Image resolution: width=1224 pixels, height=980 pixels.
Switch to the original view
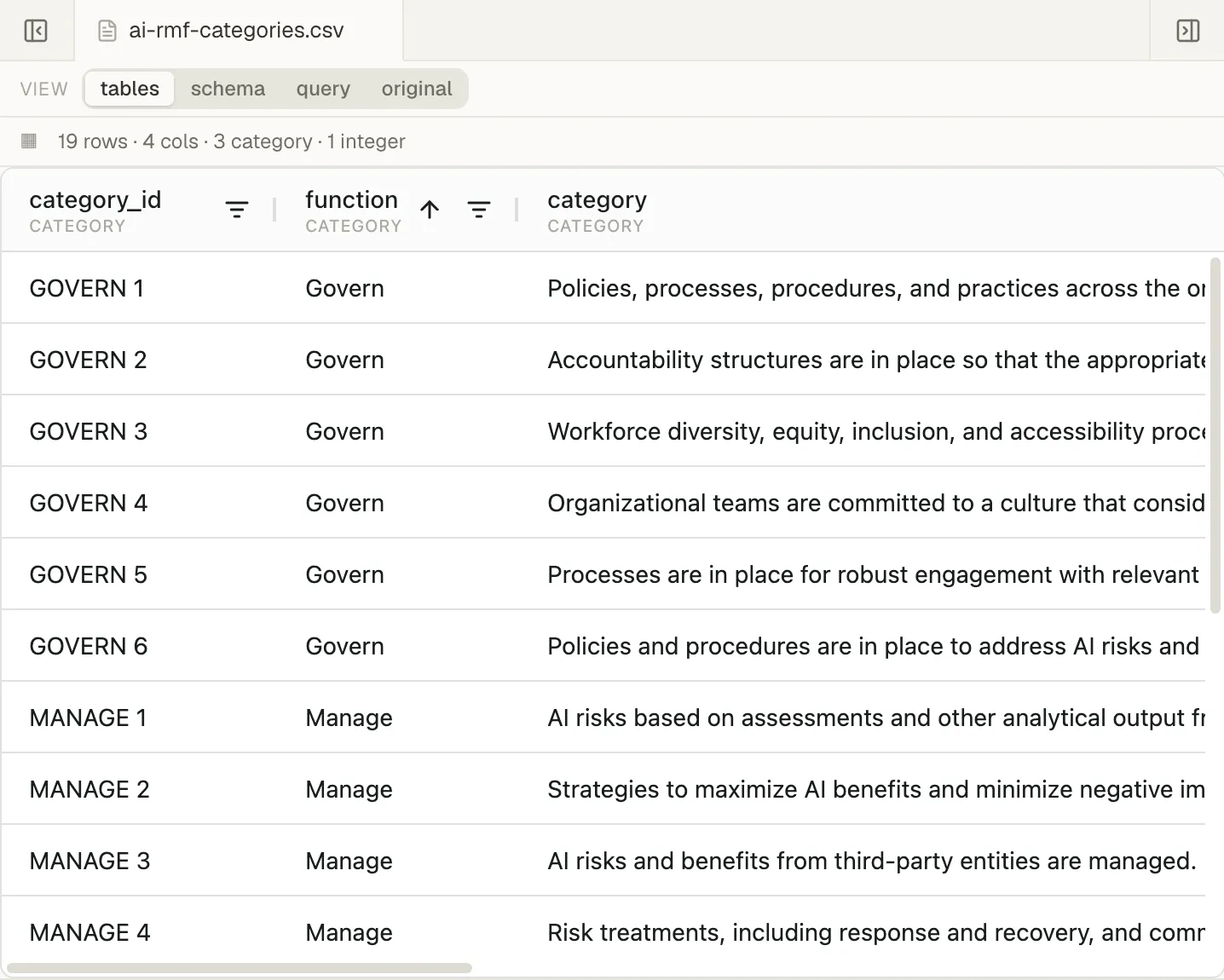pyautogui.click(x=417, y=89)
